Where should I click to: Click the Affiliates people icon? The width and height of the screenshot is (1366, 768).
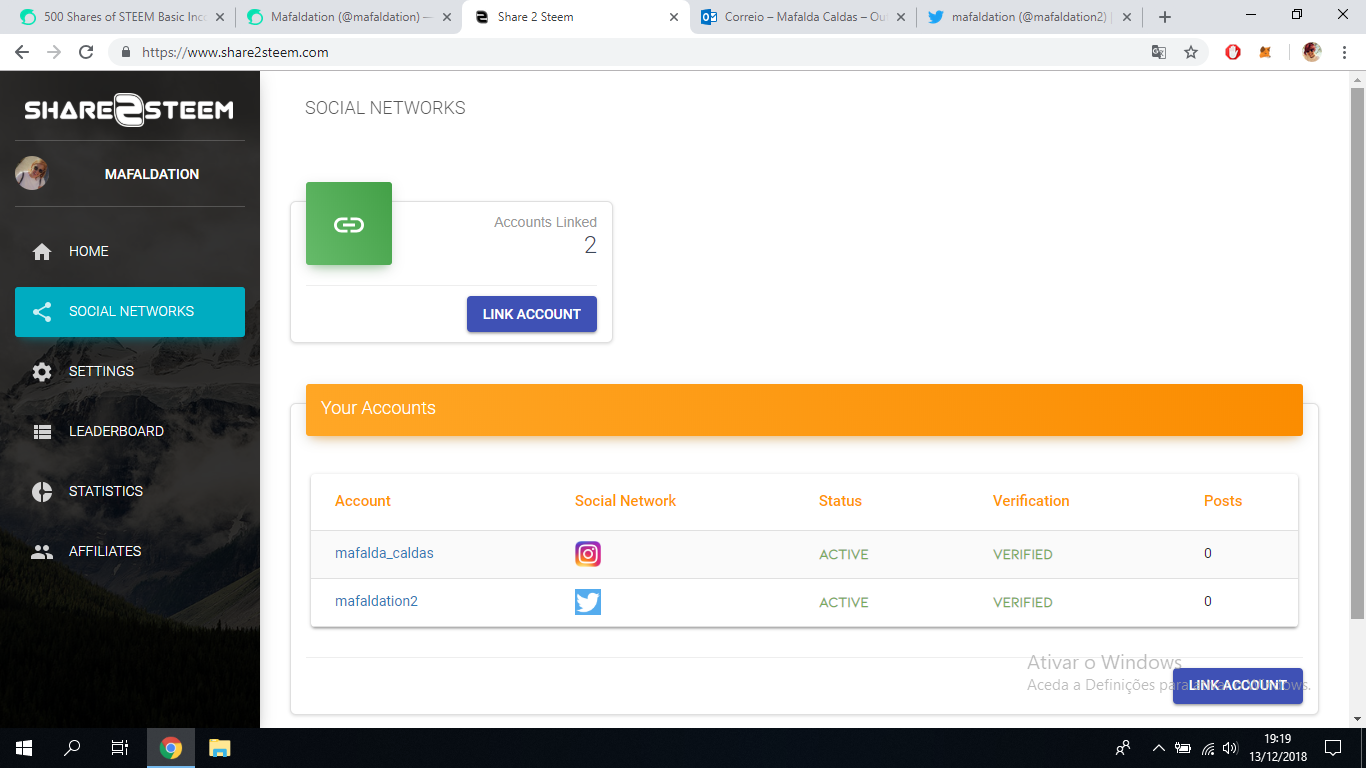click(42, 551)
